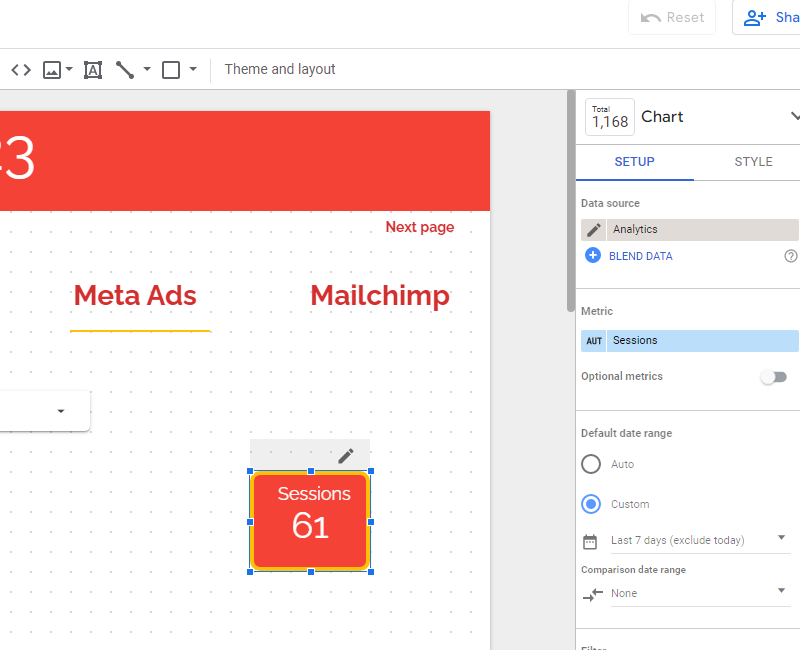This screenshot has height=650, width=800.
Task: Open the Blend Data help tooltip
Action: coord(790,256)
